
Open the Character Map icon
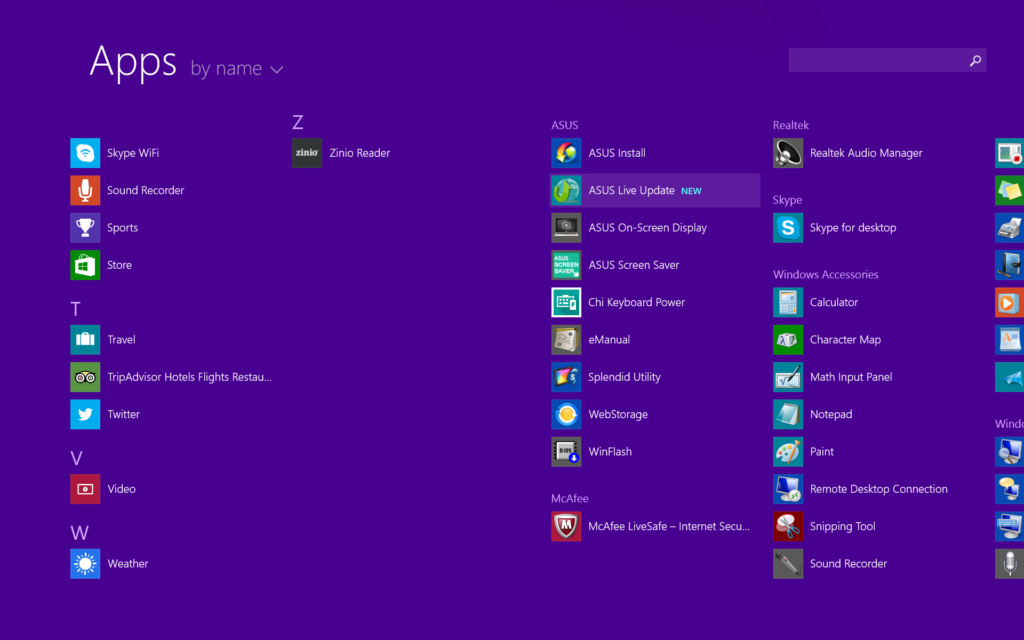788,340
